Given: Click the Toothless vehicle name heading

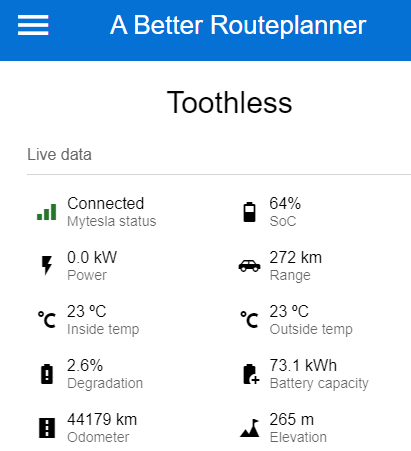Looking at the screenshot, I should click(x=229, y=103).
